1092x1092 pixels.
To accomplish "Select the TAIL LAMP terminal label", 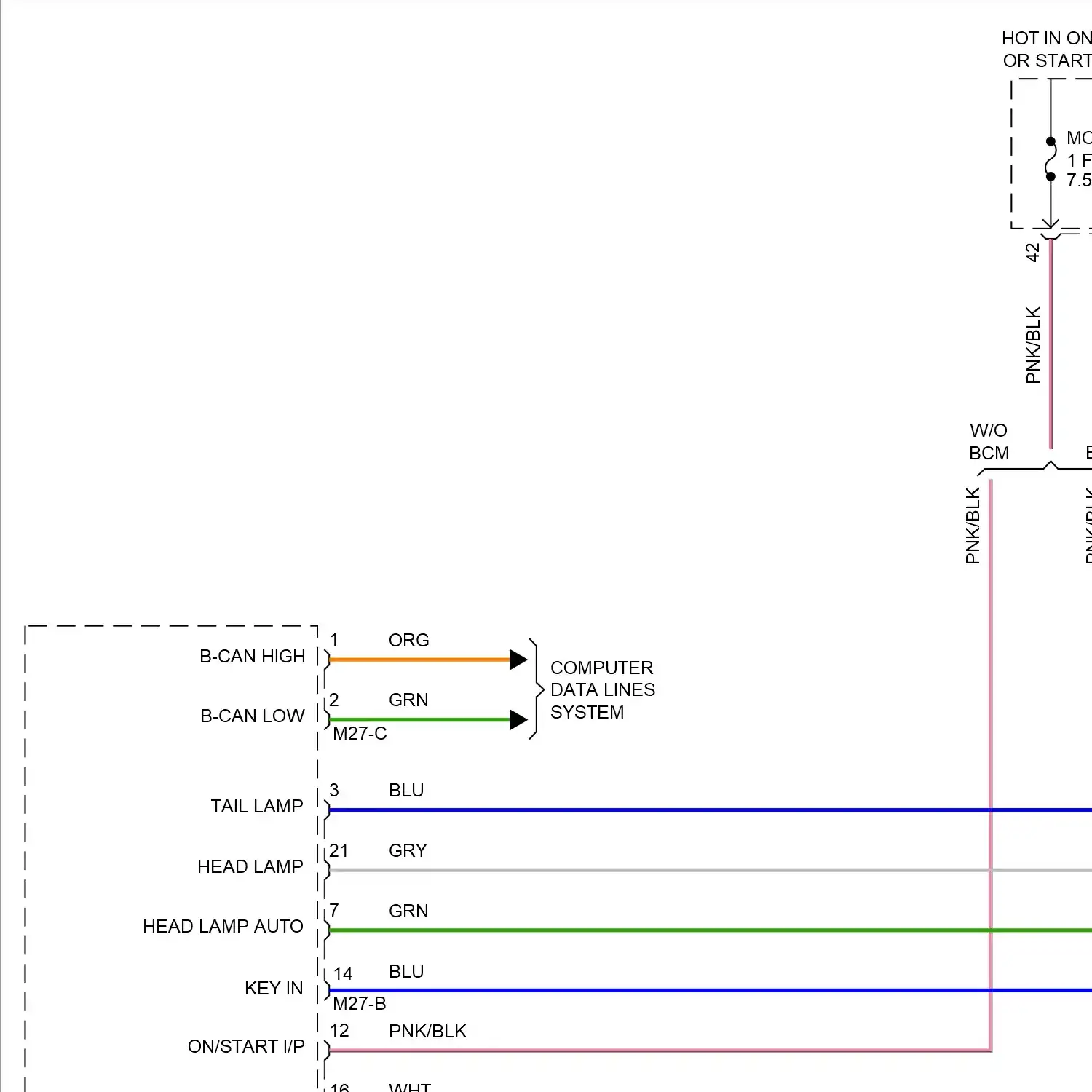I will point(257,807).
